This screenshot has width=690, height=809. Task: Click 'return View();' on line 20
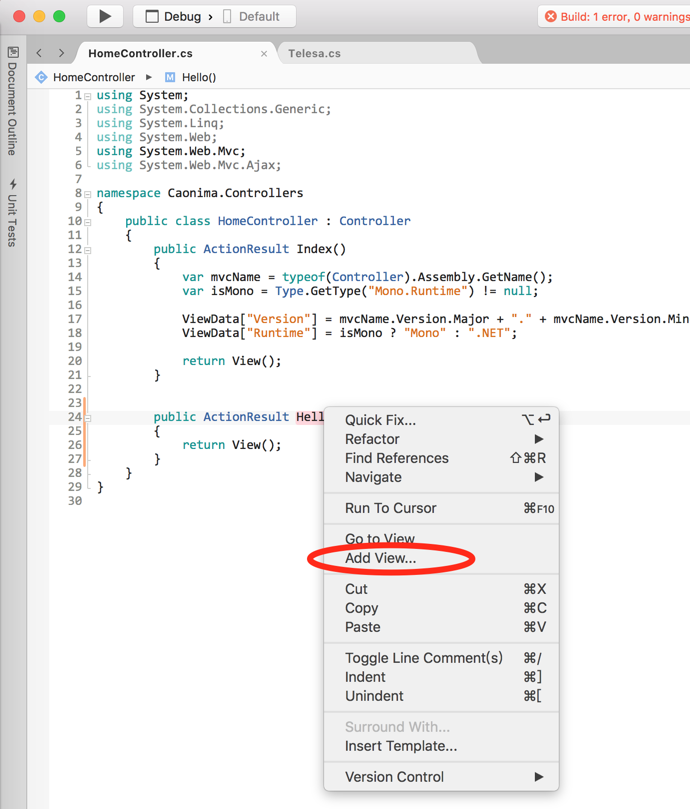232,361
